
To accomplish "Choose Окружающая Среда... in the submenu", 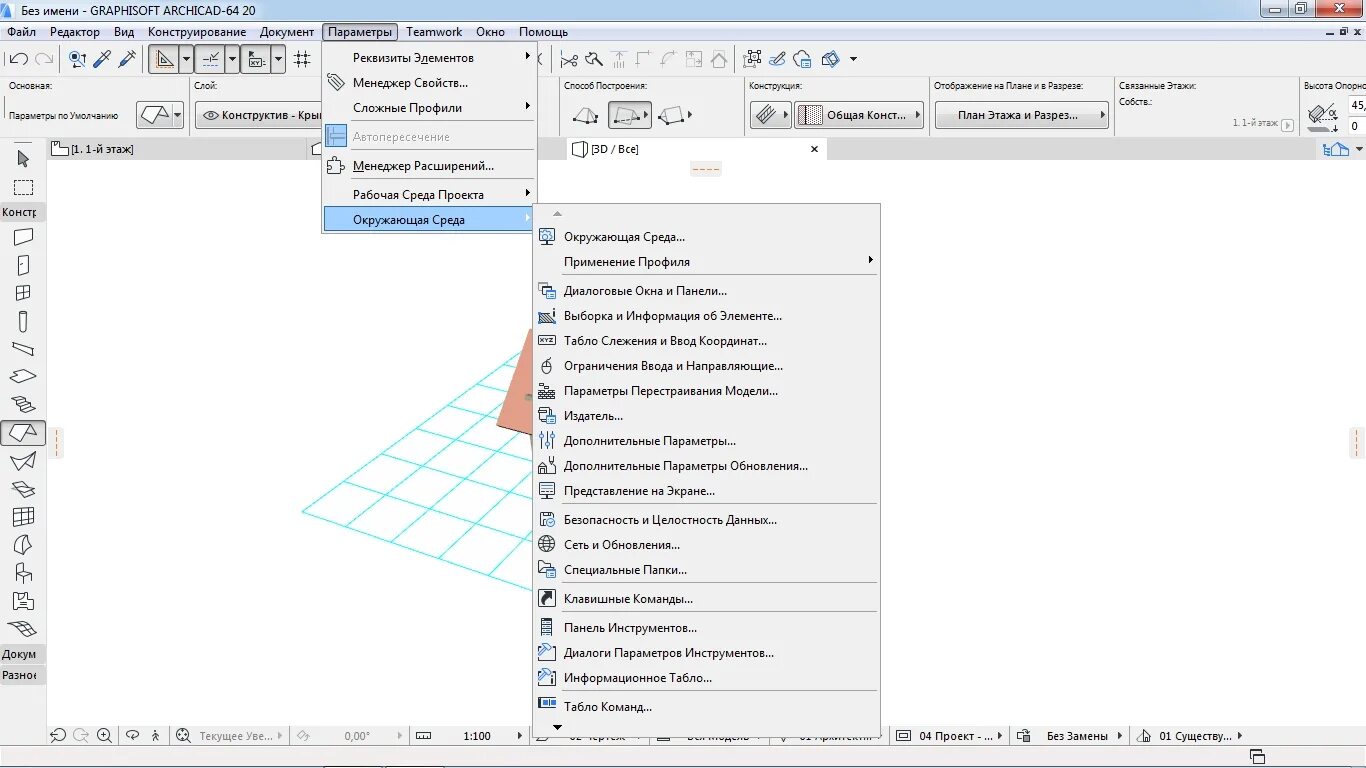I will pos(706,237).
